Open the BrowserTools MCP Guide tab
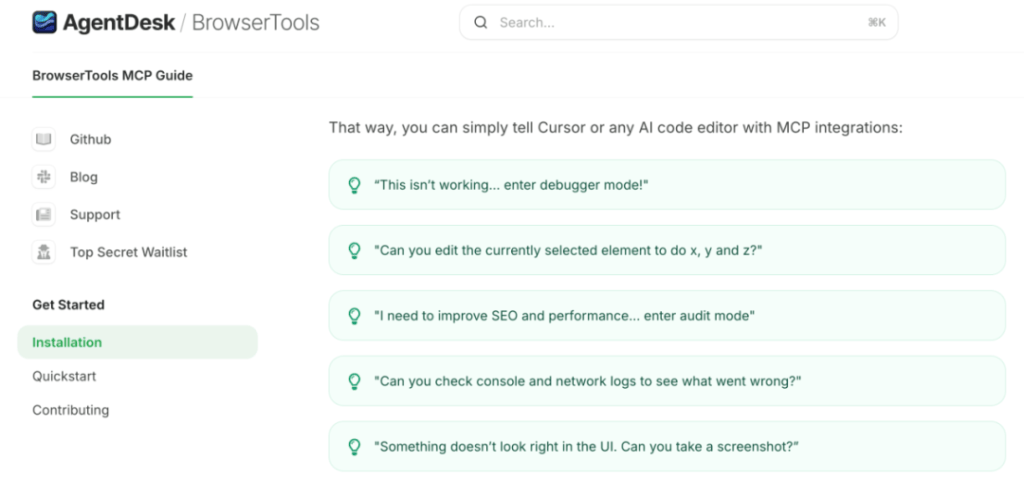Image resolution: width=1024 pixels, height=480 pixels. (x=112, y=75)
